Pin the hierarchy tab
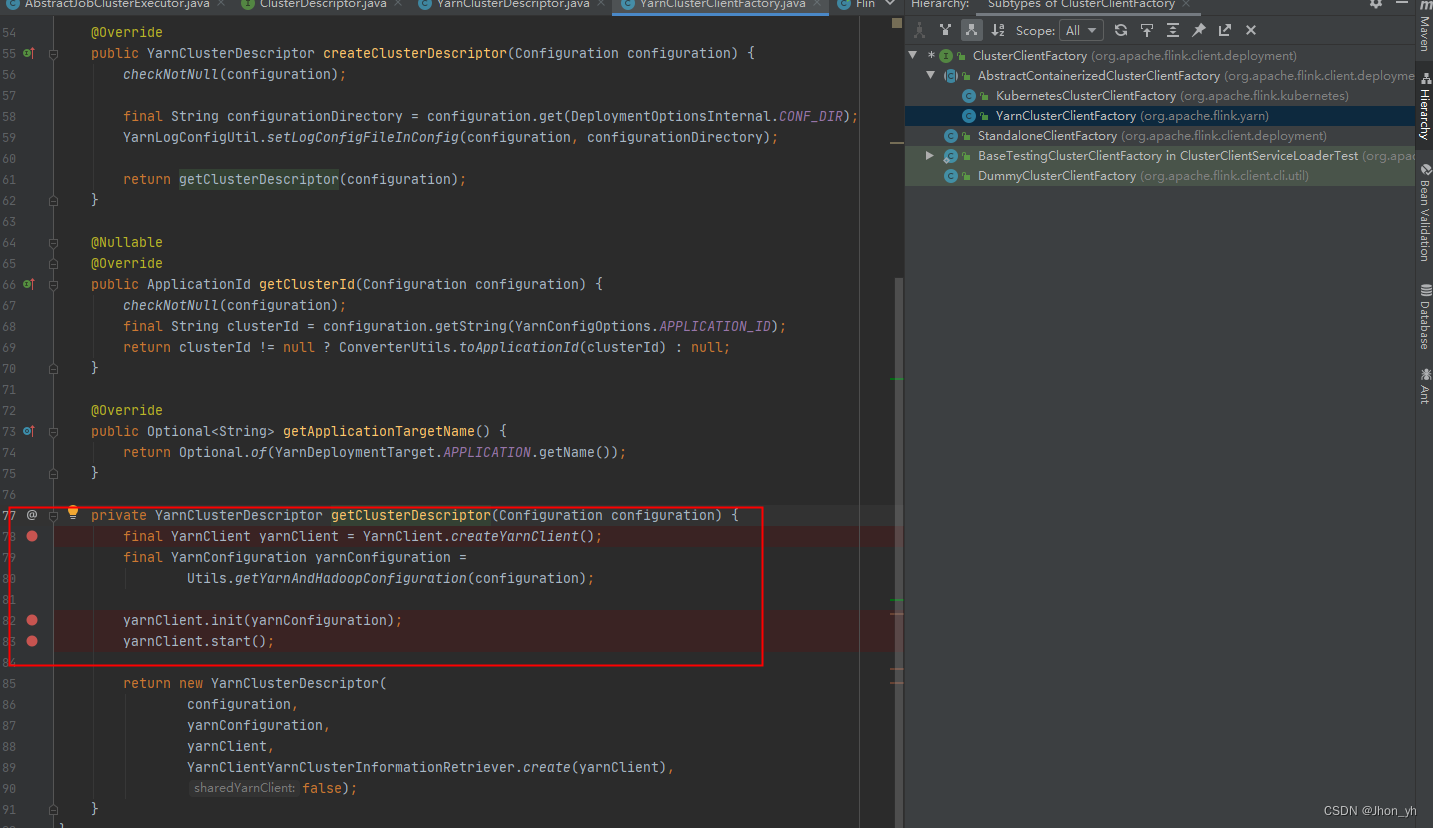This screenshot has height=828, width=1433. 1199,30
